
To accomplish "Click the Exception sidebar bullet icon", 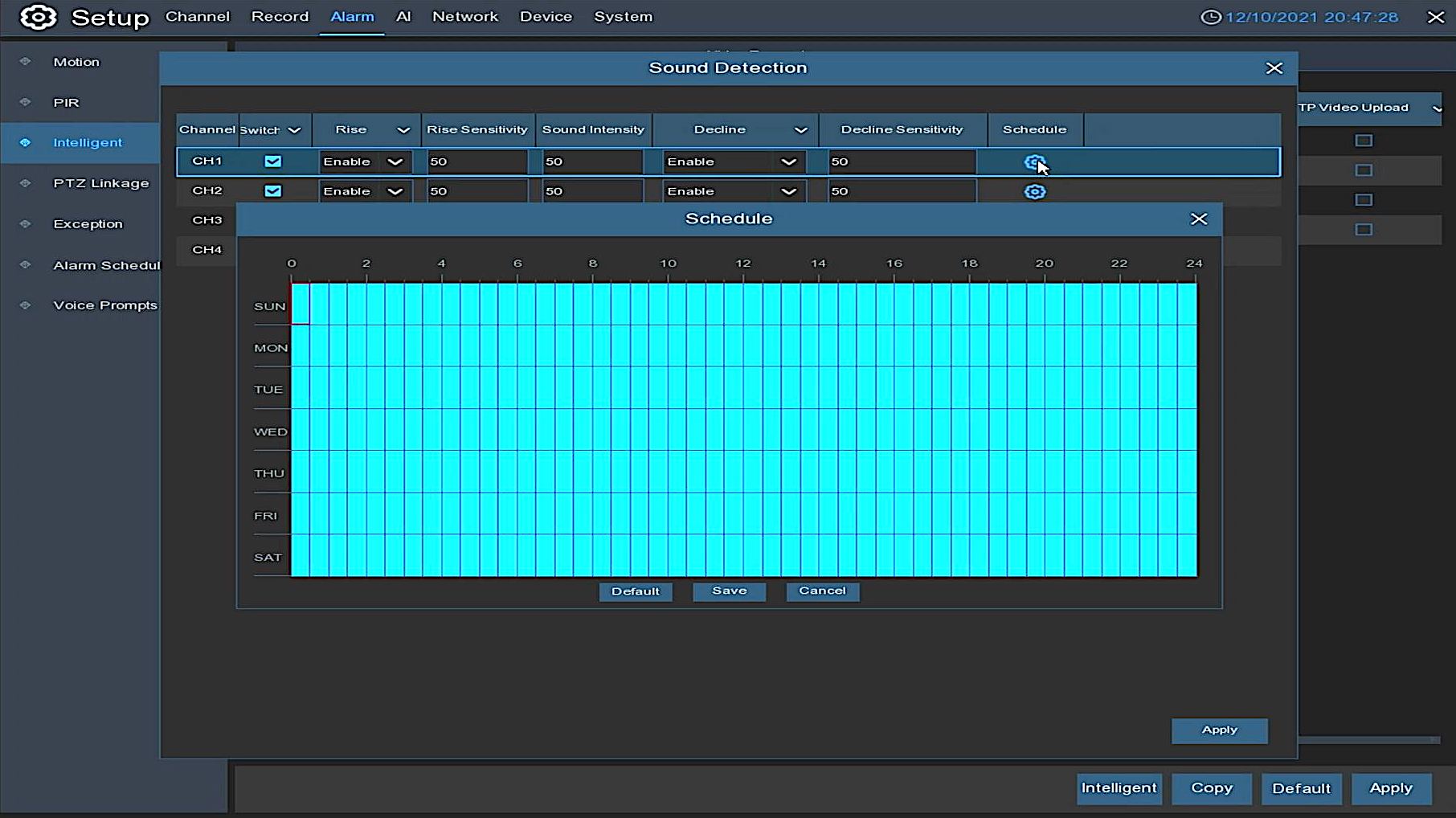I will tap(25, 223).
